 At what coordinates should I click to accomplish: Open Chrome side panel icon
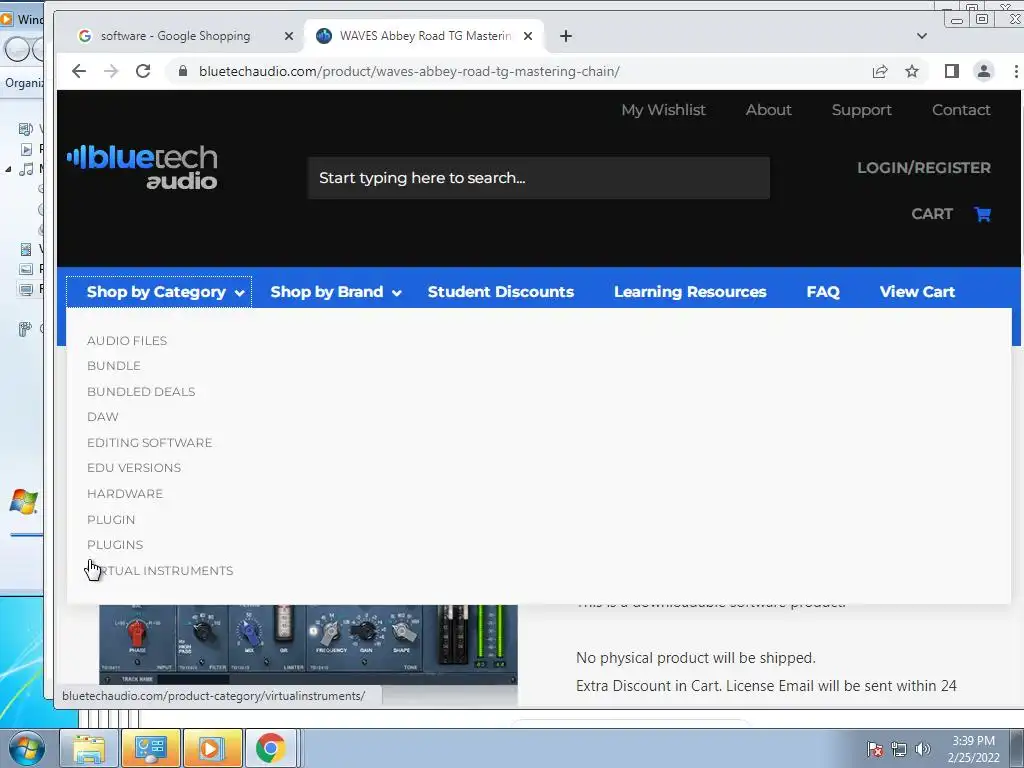pyautogui.click(x=952, y=71)
